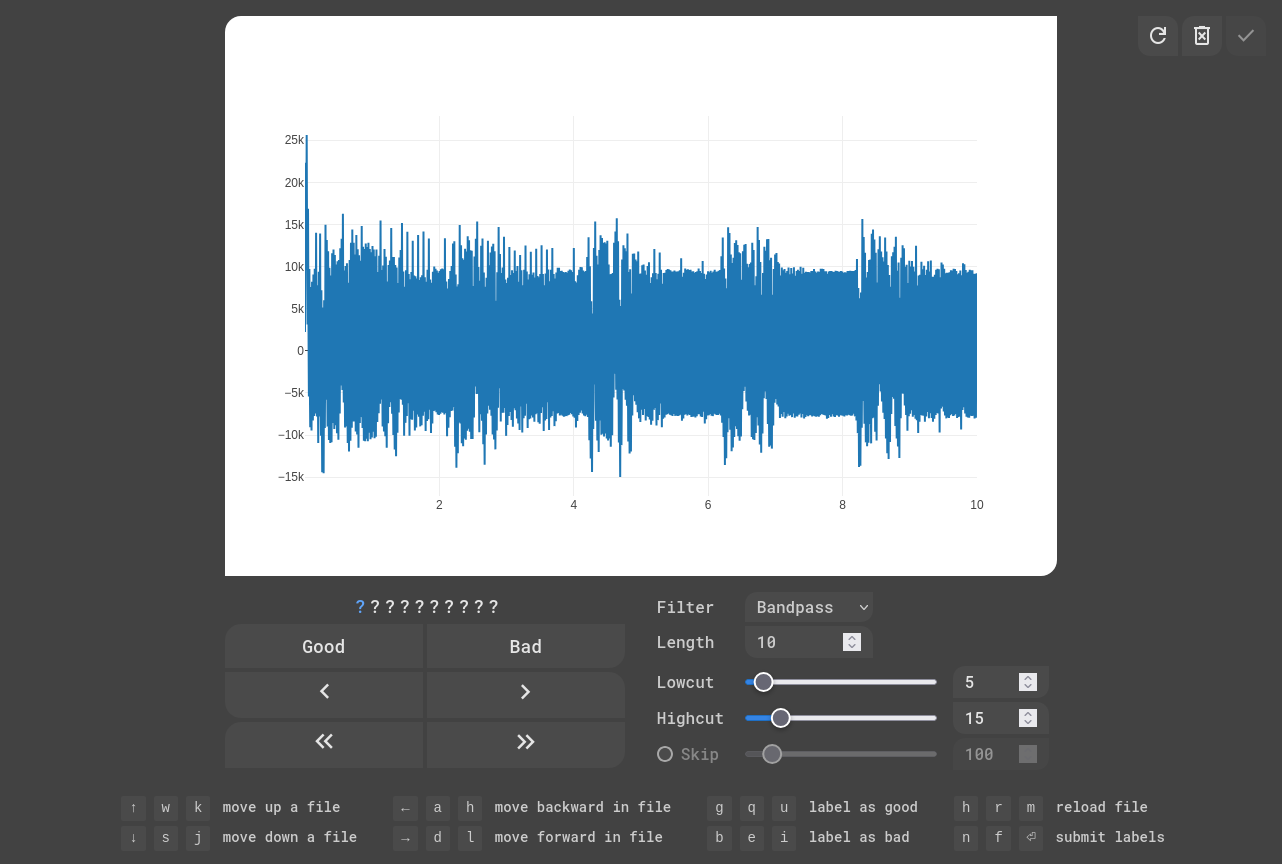This screenshot has width=1282, height=864.
Task: Click the Lowcut number stepper arrows
Action: click(1027, 682)
